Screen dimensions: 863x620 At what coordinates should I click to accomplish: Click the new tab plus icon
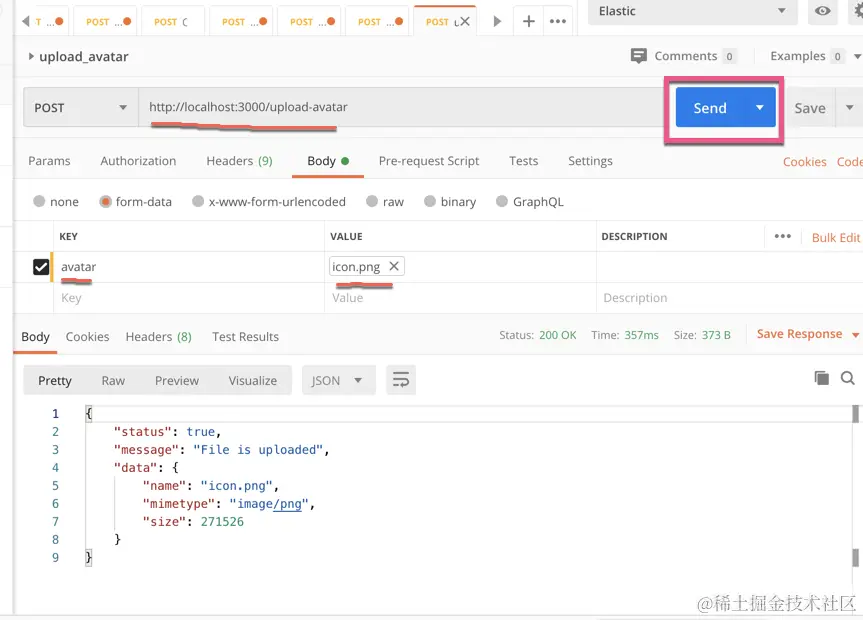click(x=528, y=21)
